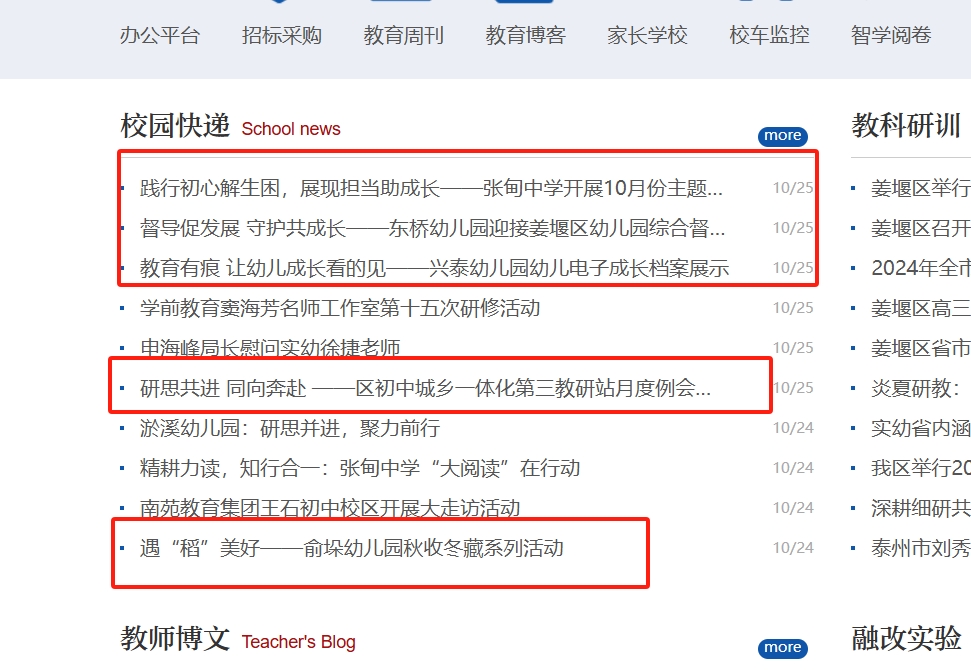Open article 申海峰局长慰问实幼徐捷老师
This screenshot has height=670, width=971.
[x=270, y=348]
